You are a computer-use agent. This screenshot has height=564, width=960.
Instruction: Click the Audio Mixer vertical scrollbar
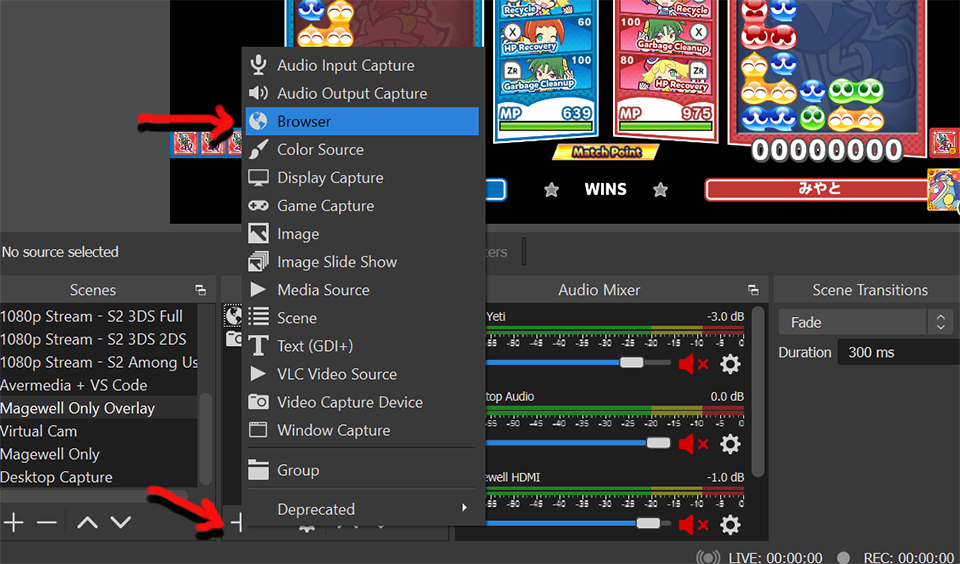[758, 392]
